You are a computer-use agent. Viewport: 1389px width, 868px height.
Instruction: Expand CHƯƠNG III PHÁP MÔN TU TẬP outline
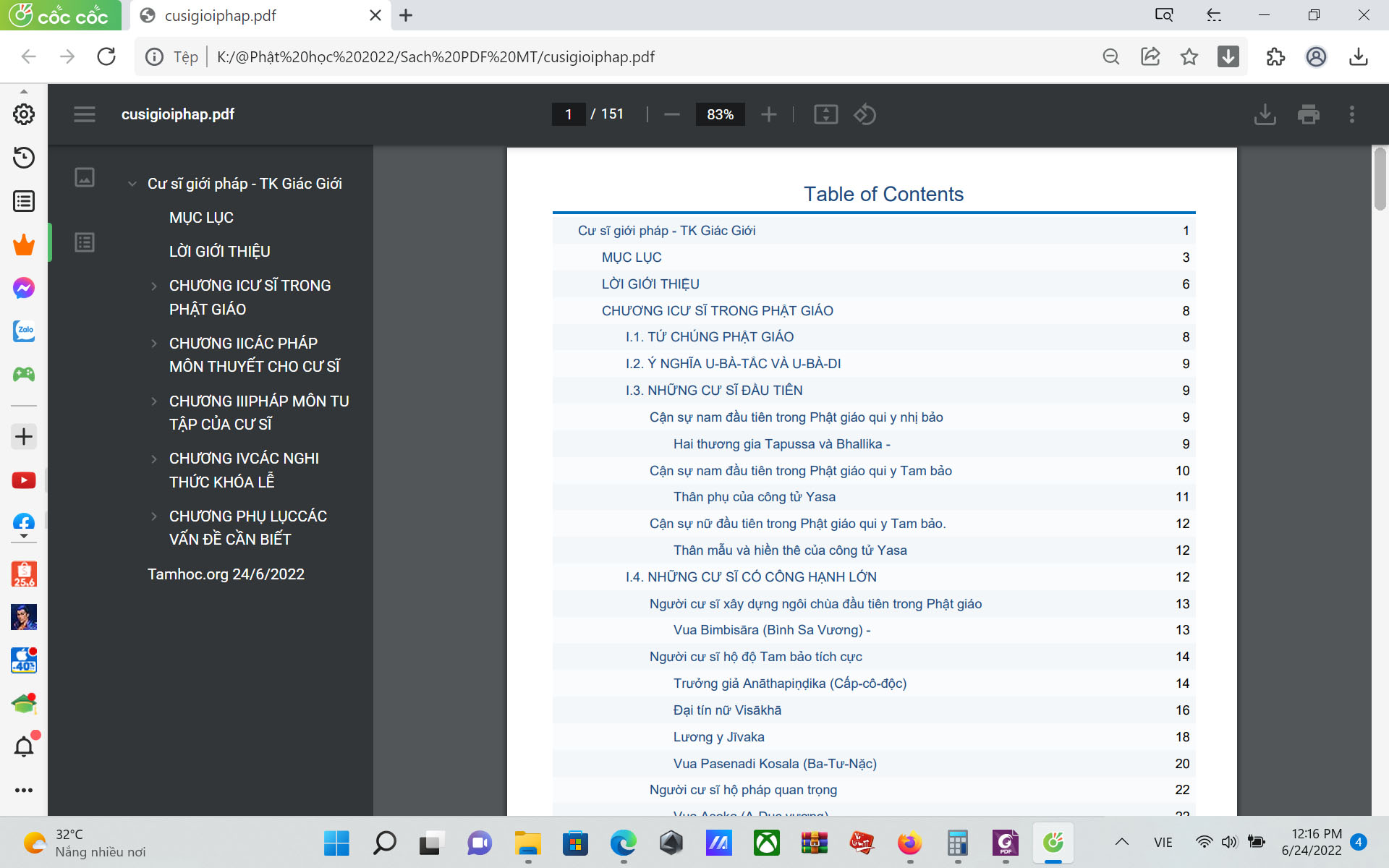pyautogui.click(x=153, y=401)
